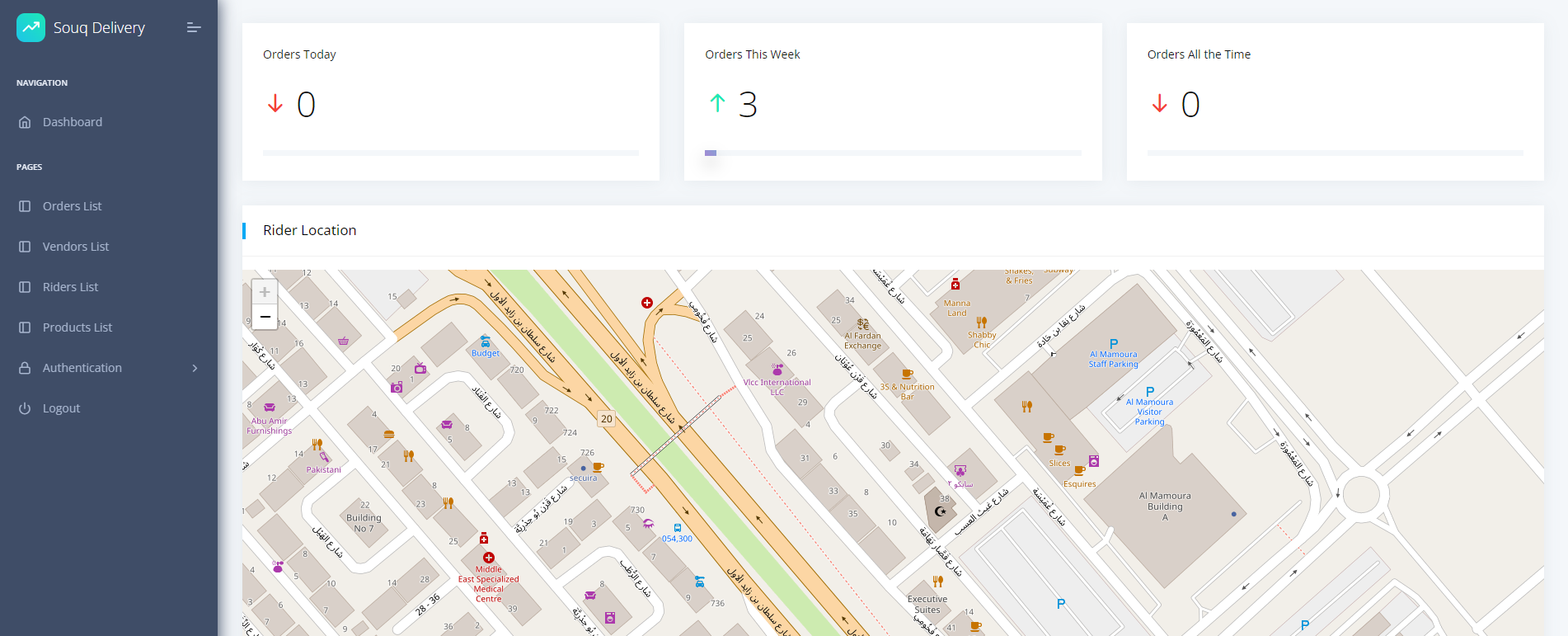Click the Orders All the Time card title

pos(1199,54)
